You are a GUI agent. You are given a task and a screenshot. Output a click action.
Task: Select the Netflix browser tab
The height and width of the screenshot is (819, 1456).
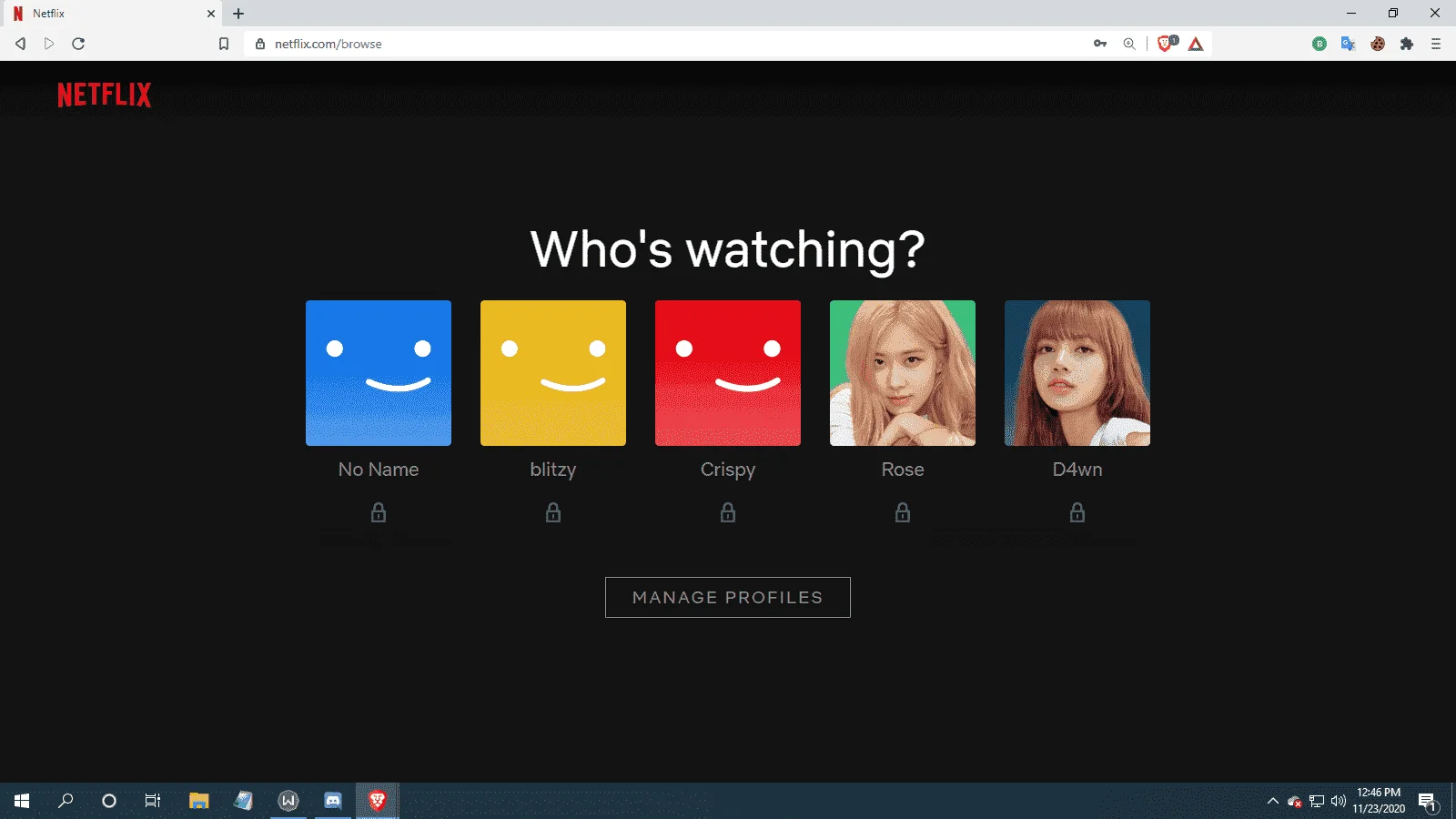(x=111, y=14)
